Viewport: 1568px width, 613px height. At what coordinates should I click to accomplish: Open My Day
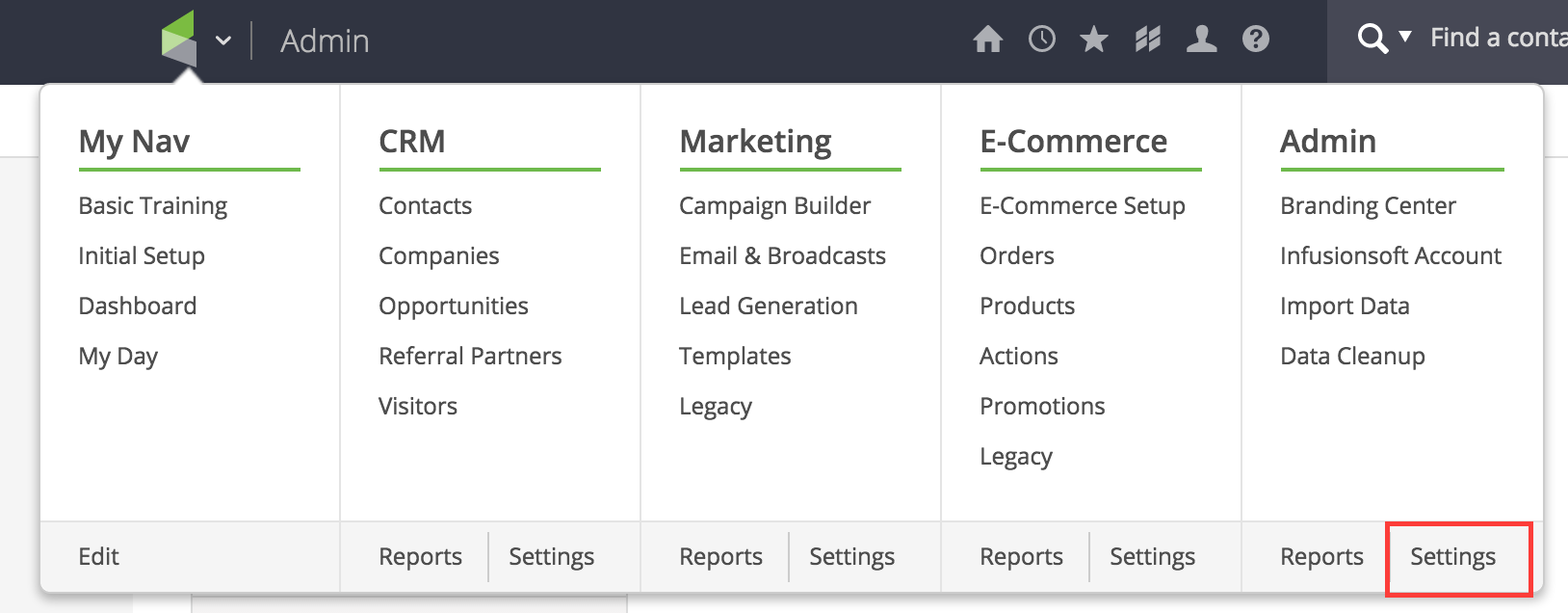(118, 357)
